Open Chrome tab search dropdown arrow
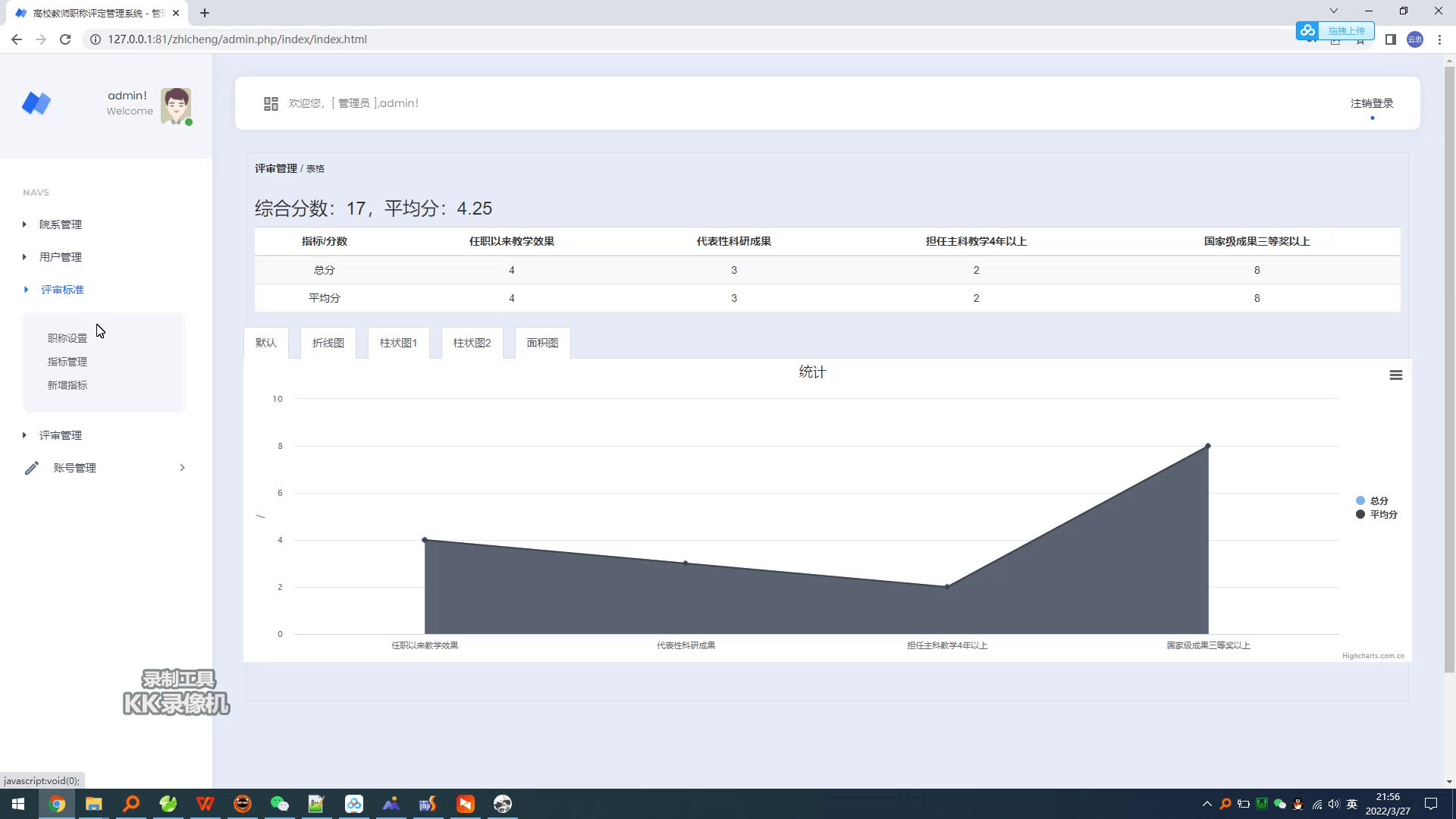The image size is (1456, 819). pyautogui.click(x=1334, y=11)
